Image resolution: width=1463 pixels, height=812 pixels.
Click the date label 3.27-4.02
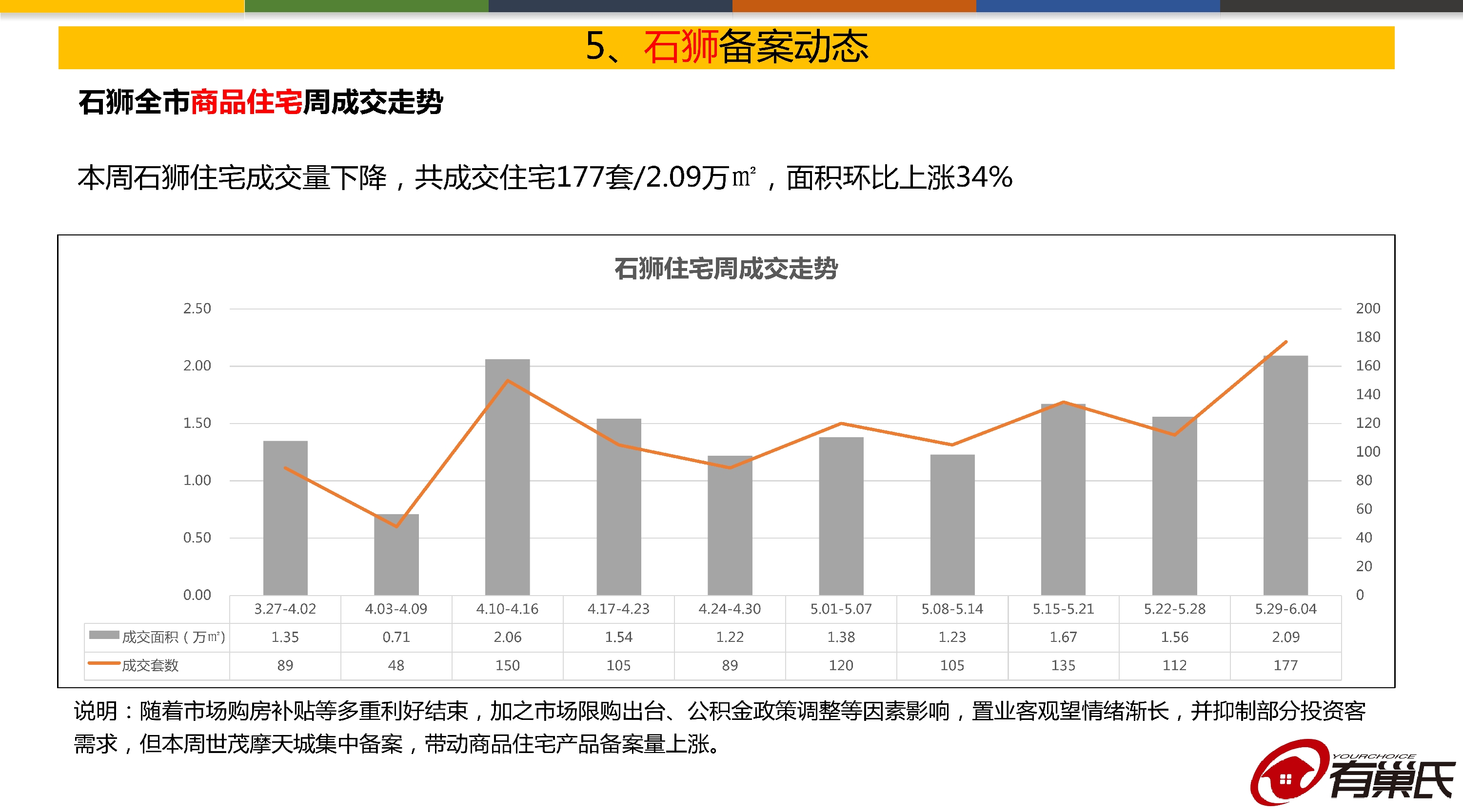coord(285,609)
